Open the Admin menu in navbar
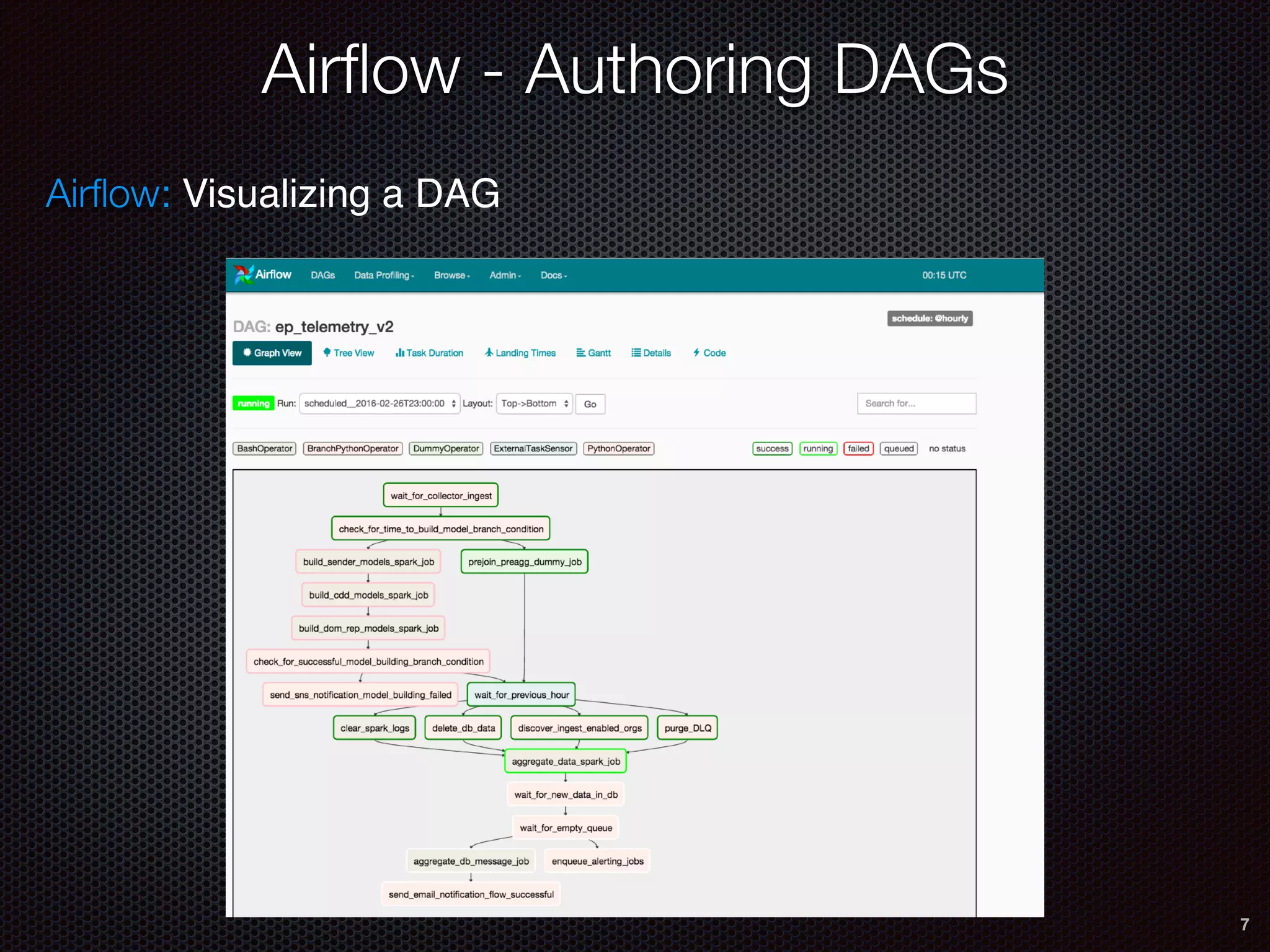The width and height of the screenshot is (1270, 952). coord(505,275)
